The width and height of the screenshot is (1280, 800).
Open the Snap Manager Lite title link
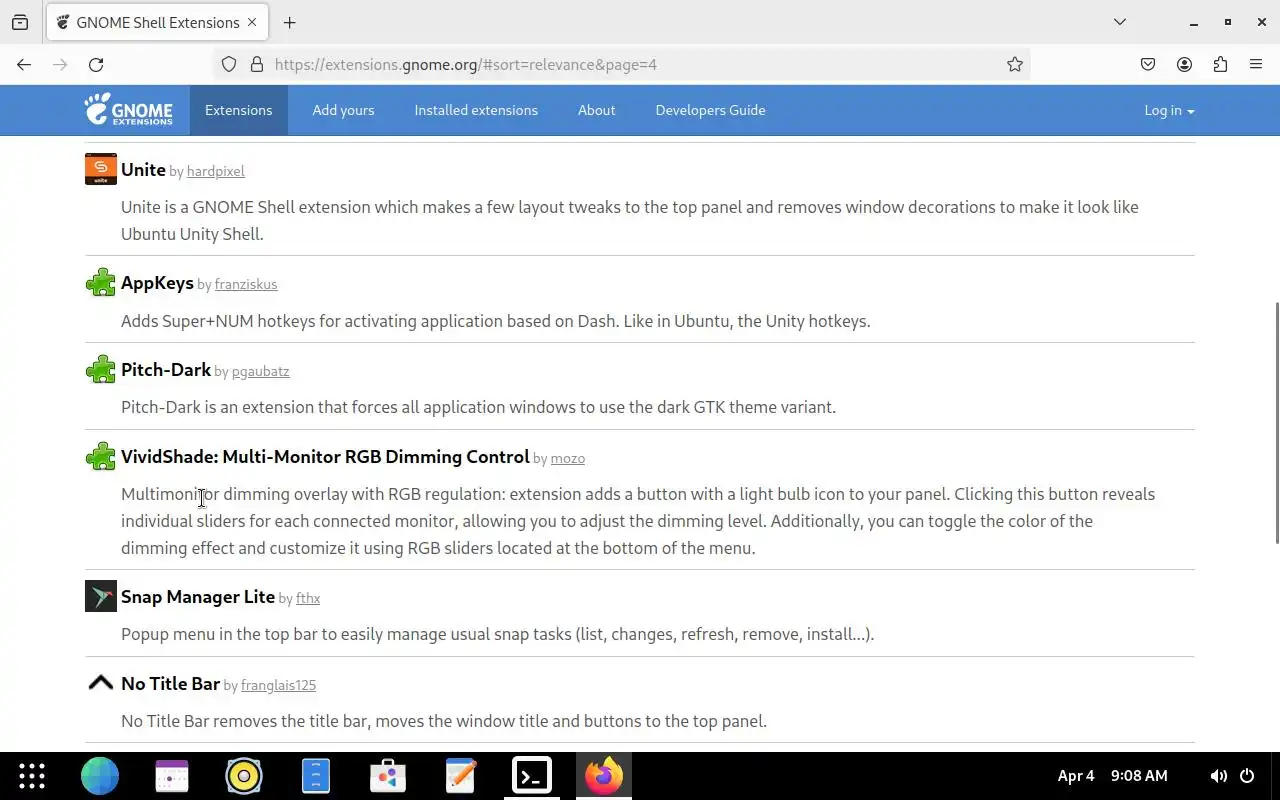198,596
